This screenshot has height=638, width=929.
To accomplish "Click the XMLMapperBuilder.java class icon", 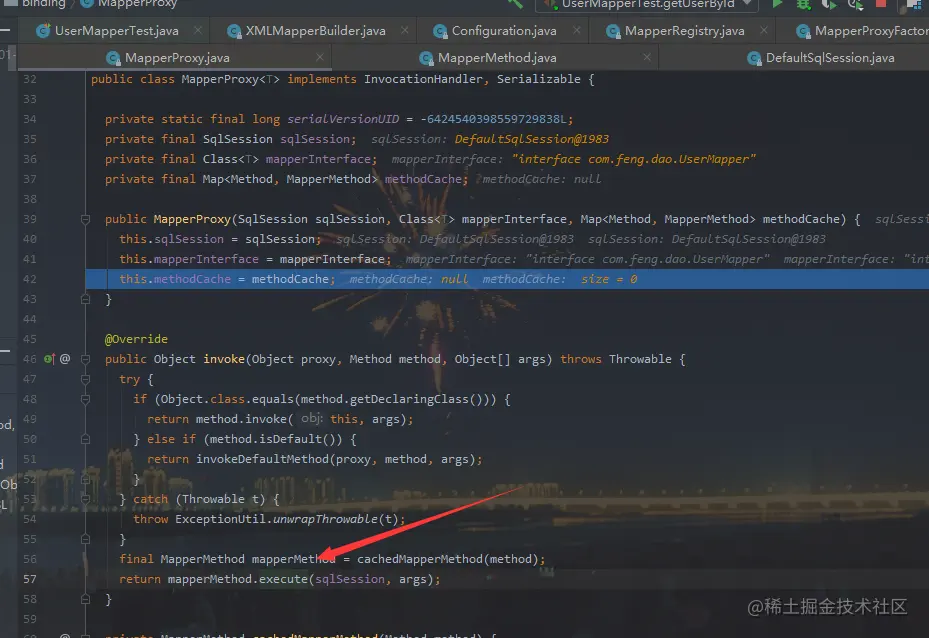I will click(x=234, y=31).
